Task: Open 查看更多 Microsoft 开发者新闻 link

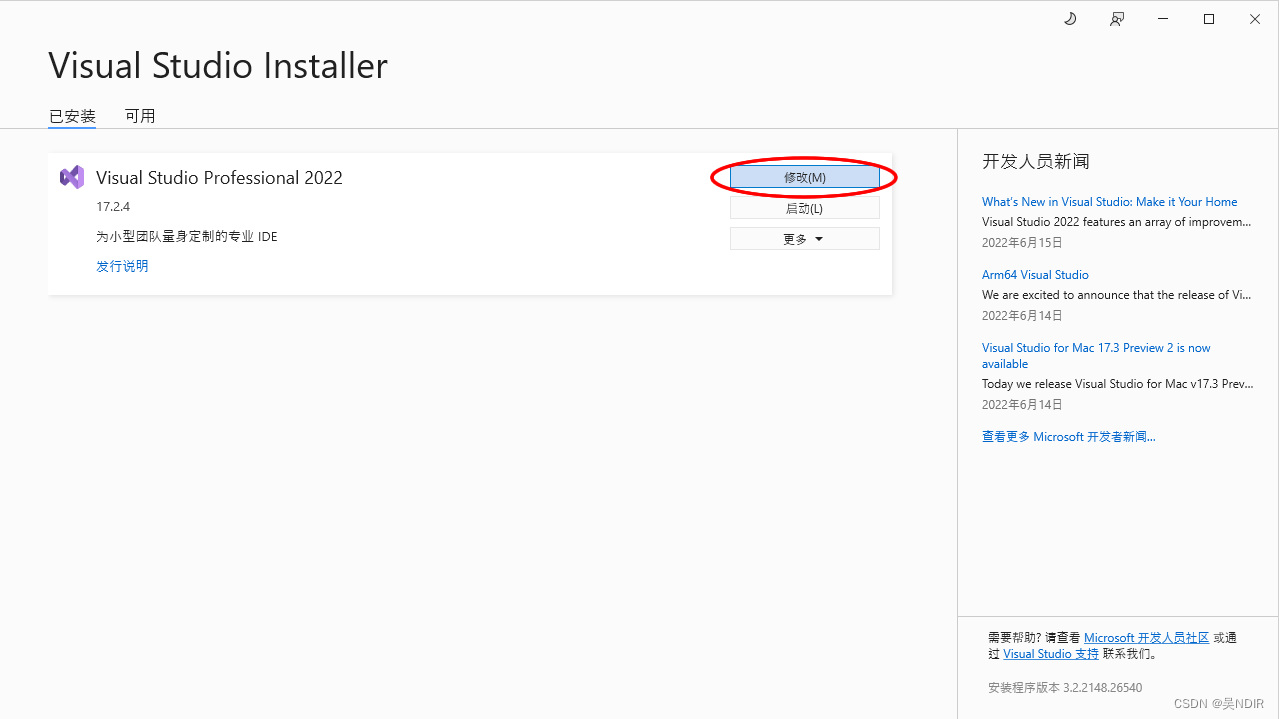Action: pos(1069,437)
